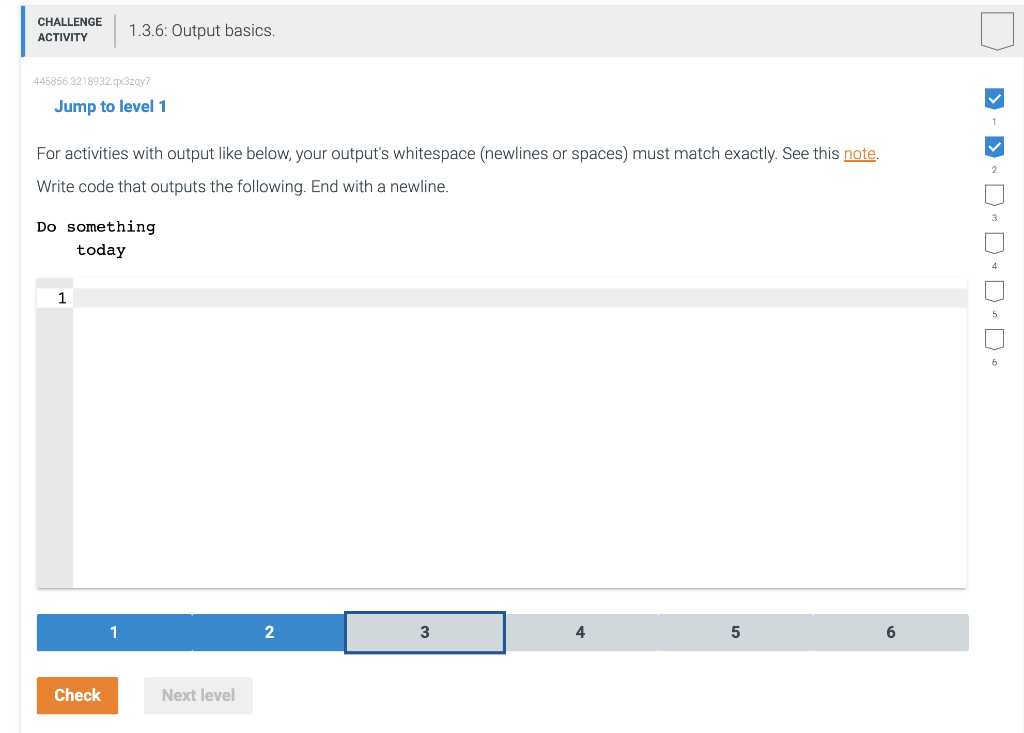Image resolution: width=1024 pixels, height=733 pixels.
Task: Open the whitespace matching 'note' link
Action: tap(860, 154)
